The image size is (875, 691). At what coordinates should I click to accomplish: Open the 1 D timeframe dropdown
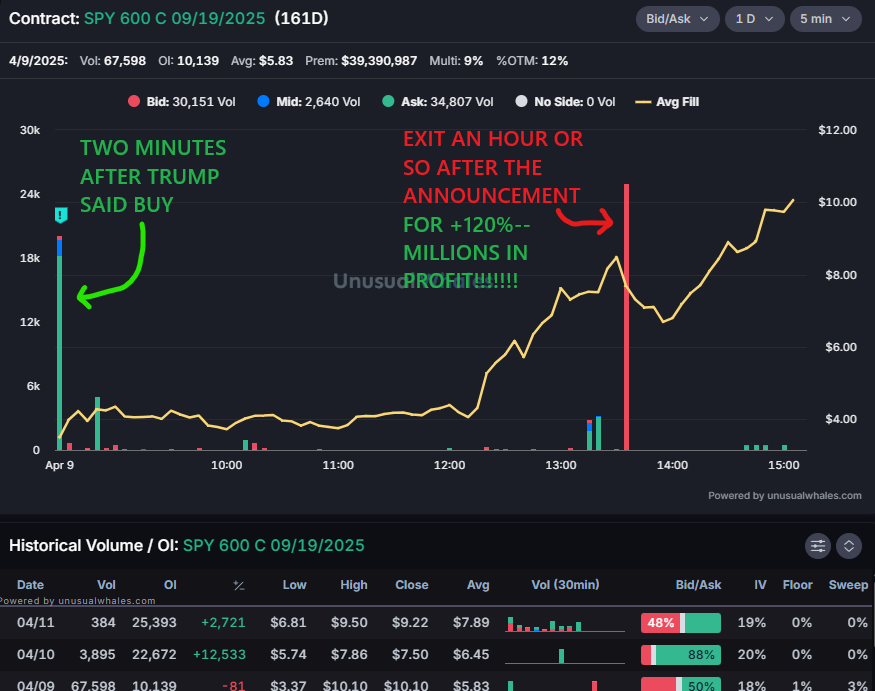[754, 19]
